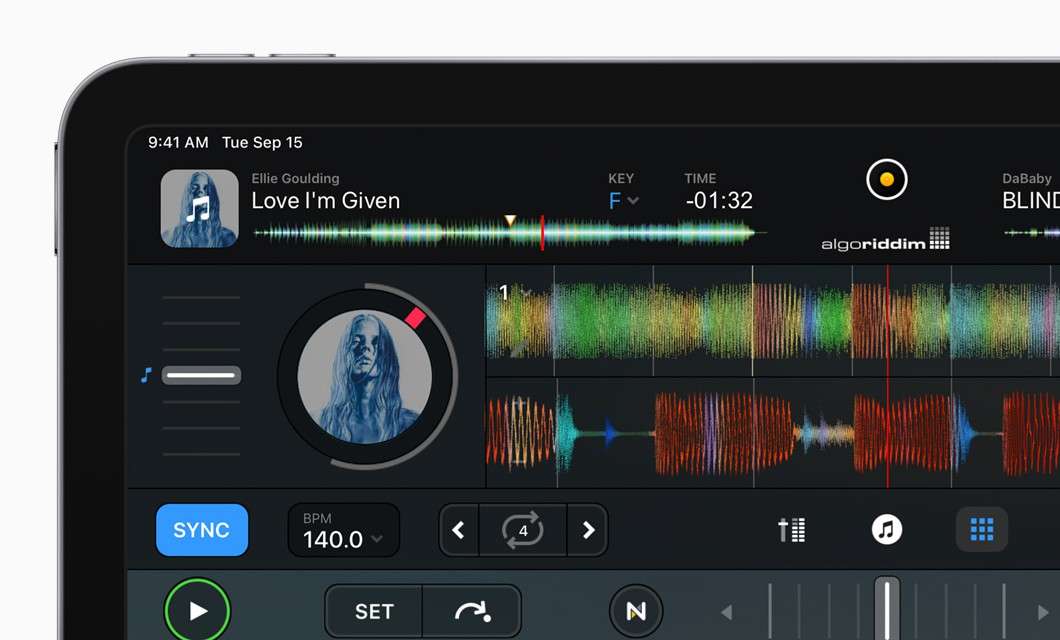
Task: Click the track overview waveform cue marker
Action: click(510, 220)
